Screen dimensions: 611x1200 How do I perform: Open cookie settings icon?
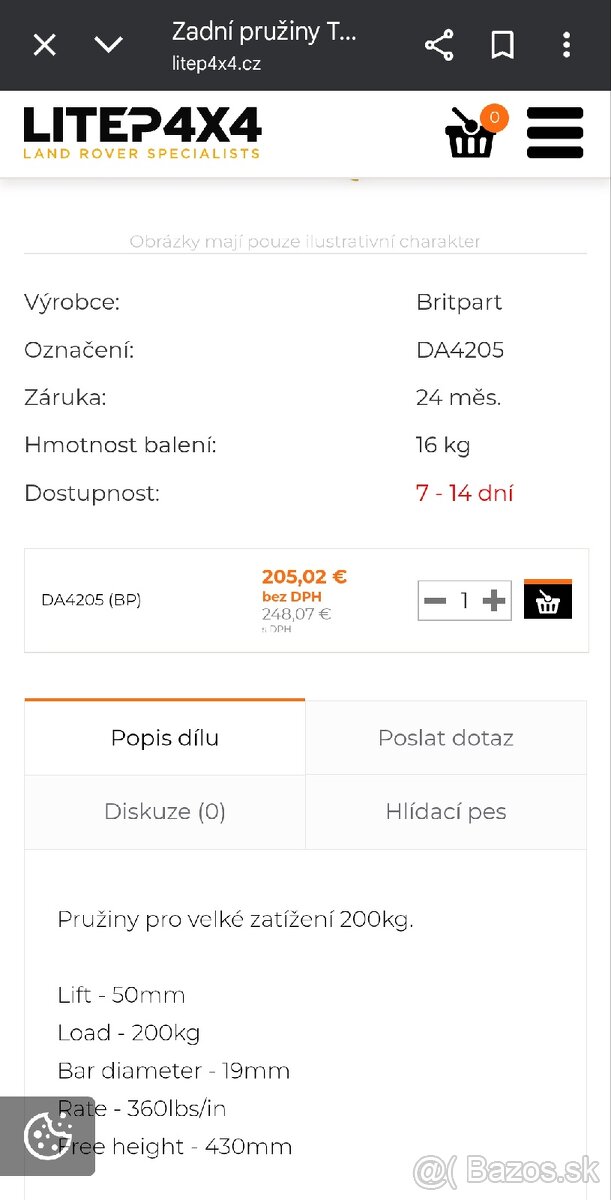(x=46, y=1136)
